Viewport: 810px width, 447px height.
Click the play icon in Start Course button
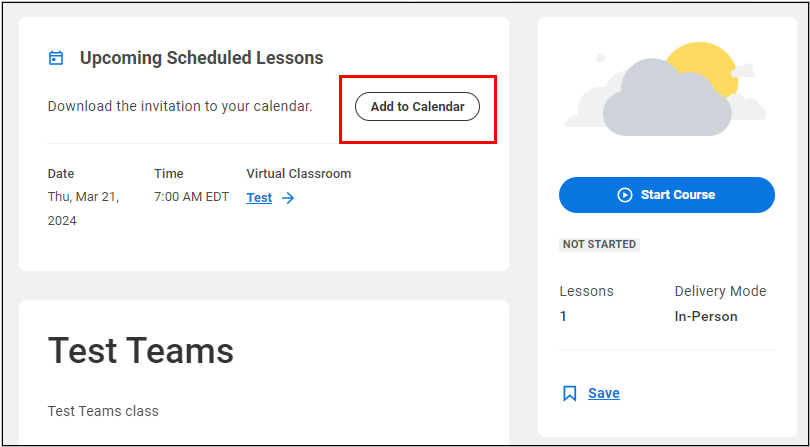pos(625,195)
